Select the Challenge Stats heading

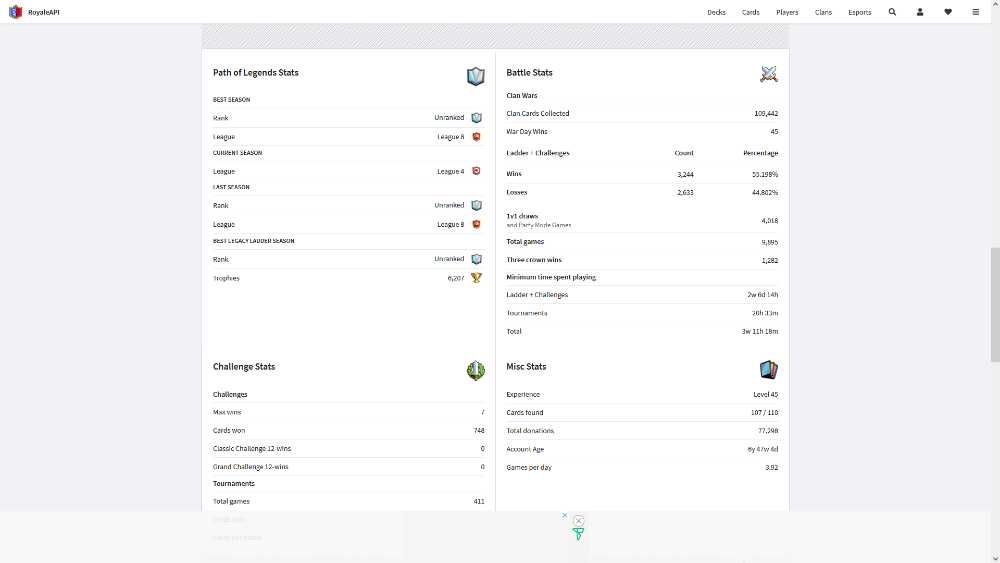(244, 367)
